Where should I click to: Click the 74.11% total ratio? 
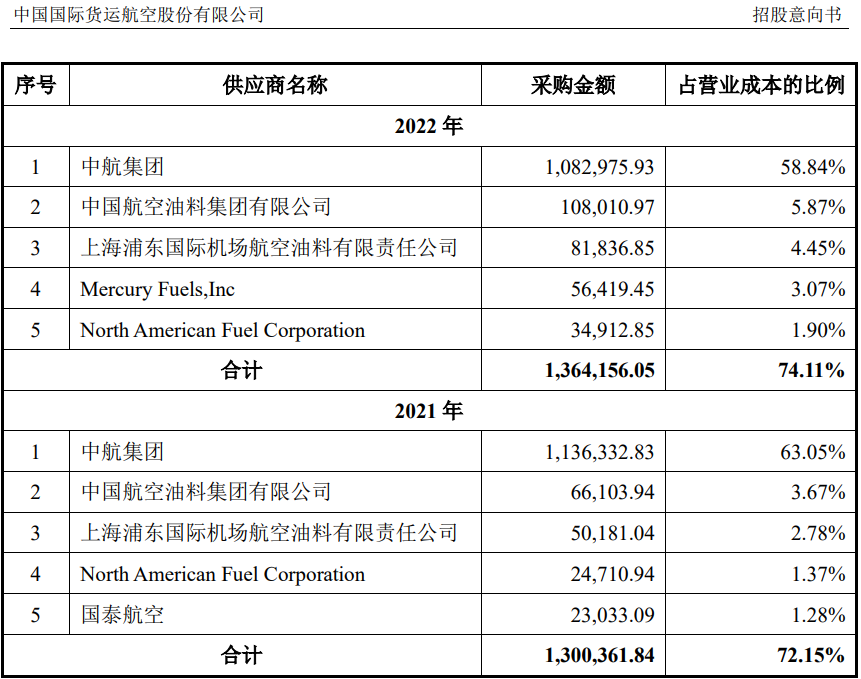pyautogui.click(x=812, y=371)
